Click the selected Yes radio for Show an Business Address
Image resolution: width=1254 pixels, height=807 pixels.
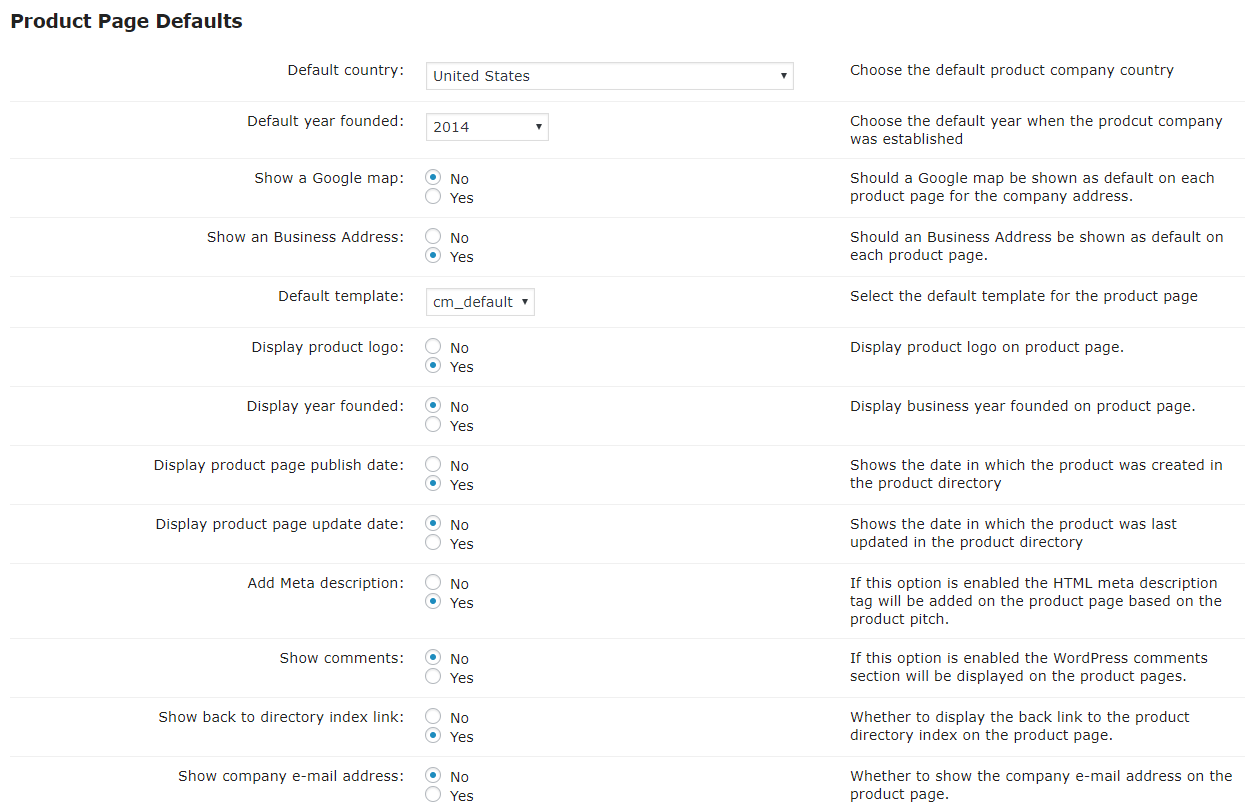pyautogui.click(x=433, y=256)
